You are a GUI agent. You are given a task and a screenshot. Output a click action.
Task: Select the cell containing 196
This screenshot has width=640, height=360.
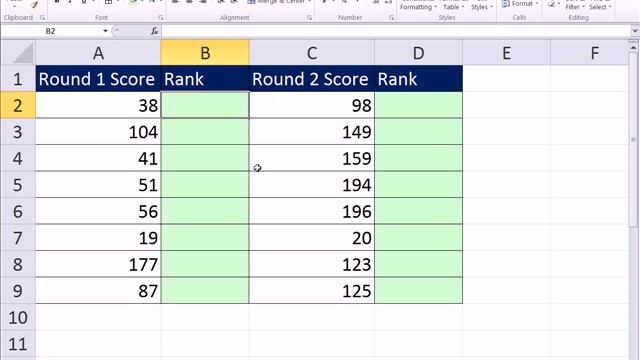tap(312, 211)
